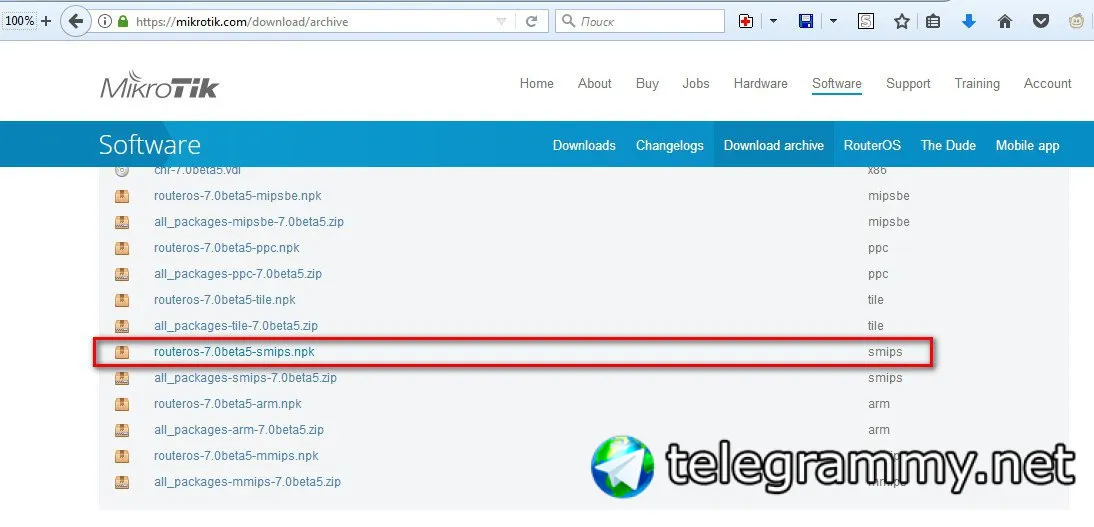
Task: Open the Software menu item
Action: (837, 83)
